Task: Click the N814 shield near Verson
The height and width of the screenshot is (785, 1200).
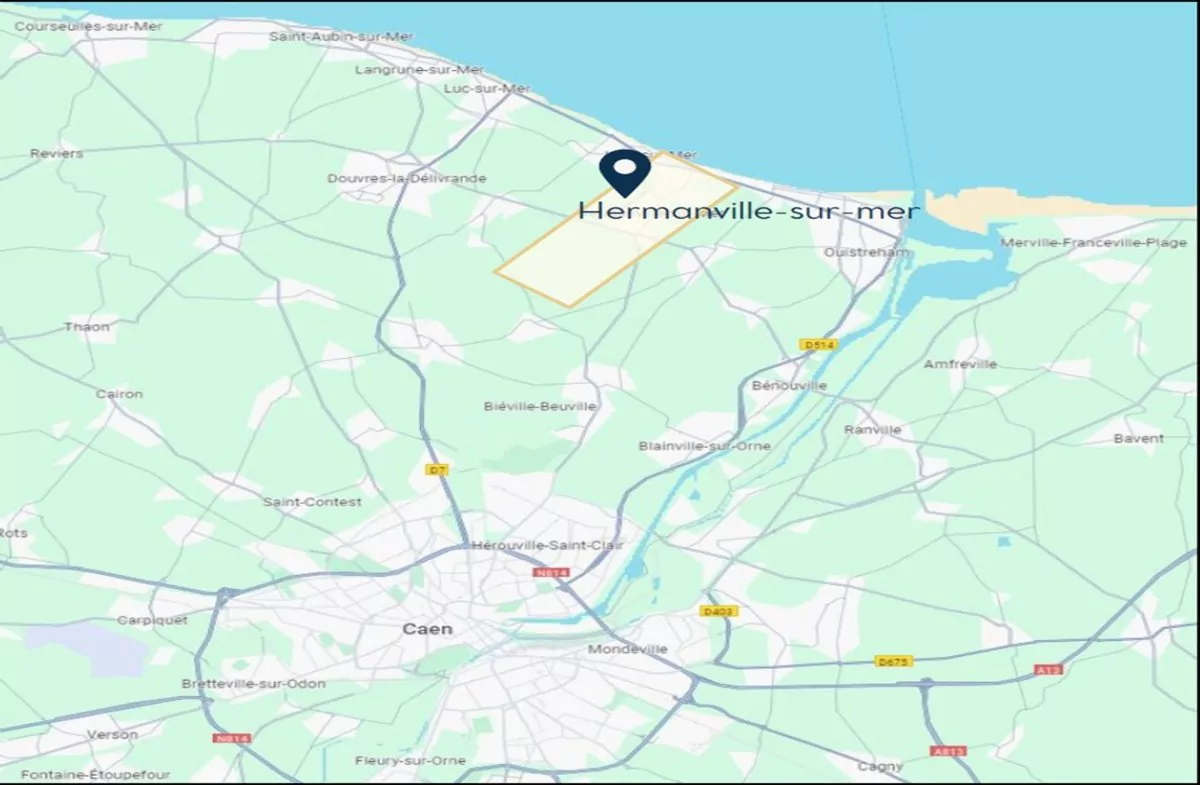Action: click(x=231, y=738)
